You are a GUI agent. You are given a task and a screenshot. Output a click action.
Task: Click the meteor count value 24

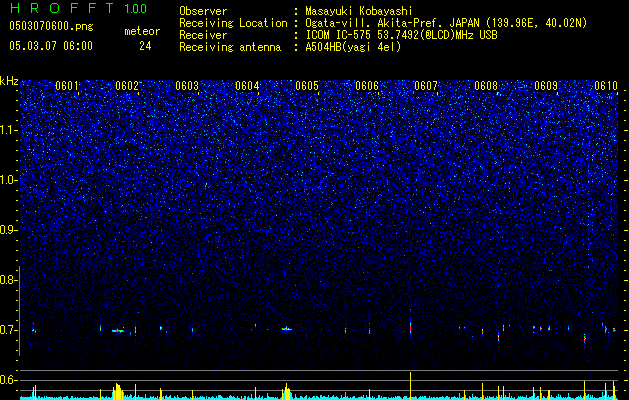coord(145,46)
